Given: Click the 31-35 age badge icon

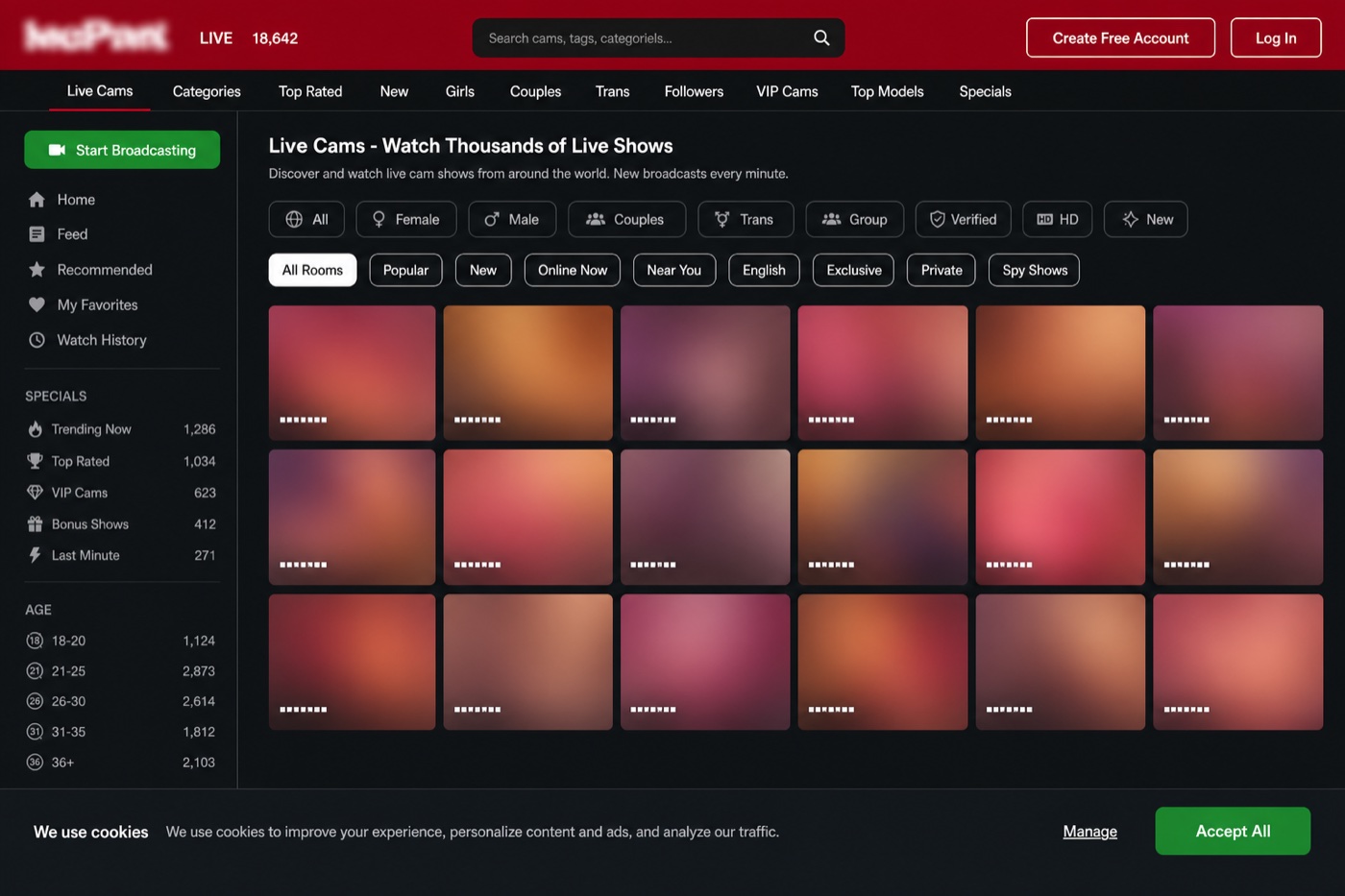Looking at the screenshot, I should click(35, 732).
